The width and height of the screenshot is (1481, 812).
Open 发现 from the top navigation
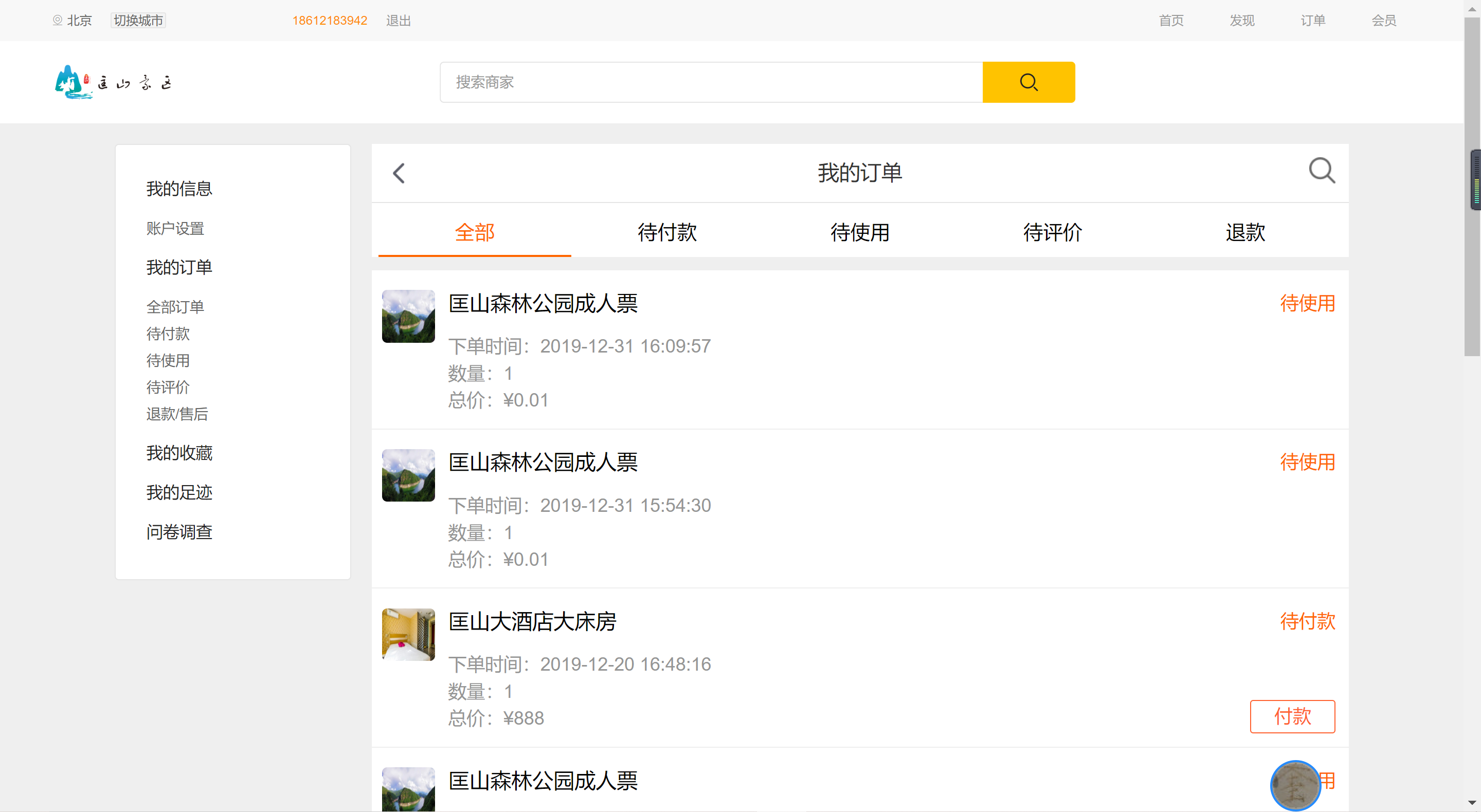[1242, 20]
